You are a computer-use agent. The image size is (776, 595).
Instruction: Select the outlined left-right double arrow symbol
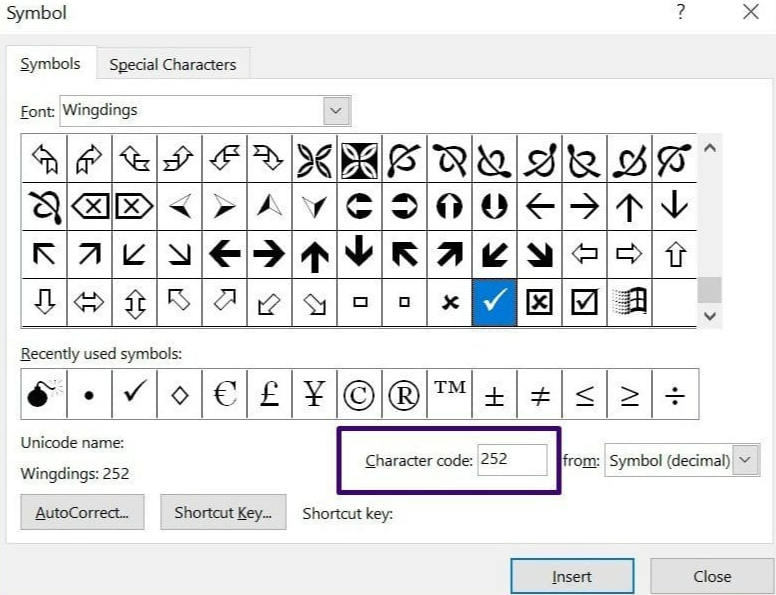coord(90,302)
